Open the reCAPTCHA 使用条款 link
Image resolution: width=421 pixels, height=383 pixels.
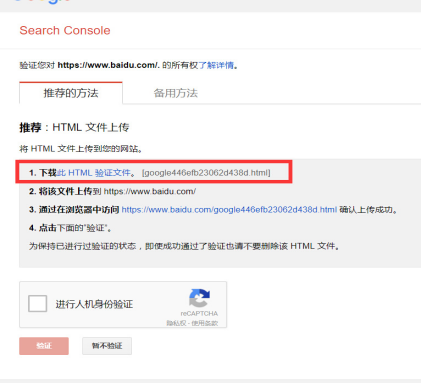pos(205,323)
